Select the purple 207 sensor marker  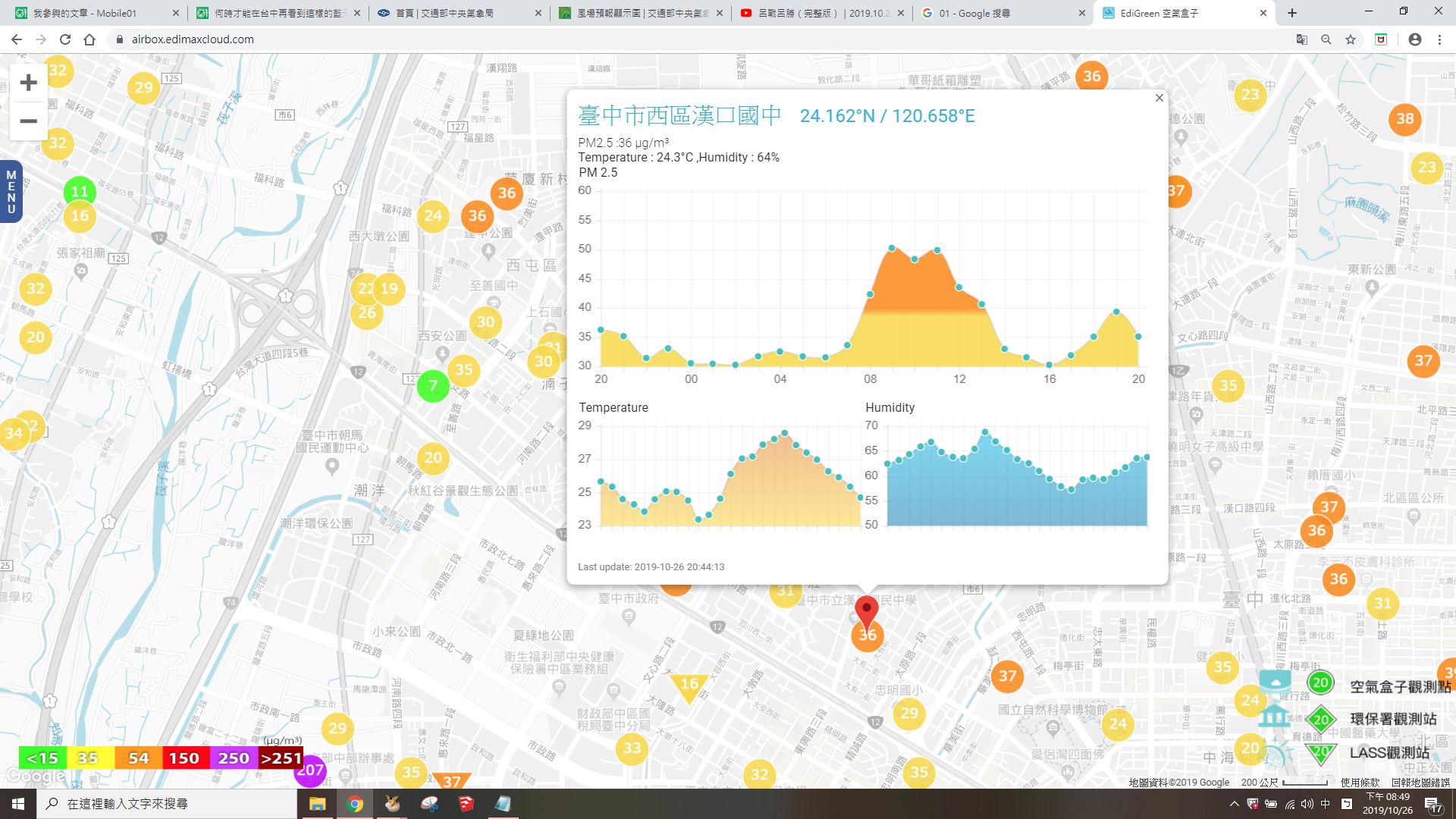(x=310, y=770)
